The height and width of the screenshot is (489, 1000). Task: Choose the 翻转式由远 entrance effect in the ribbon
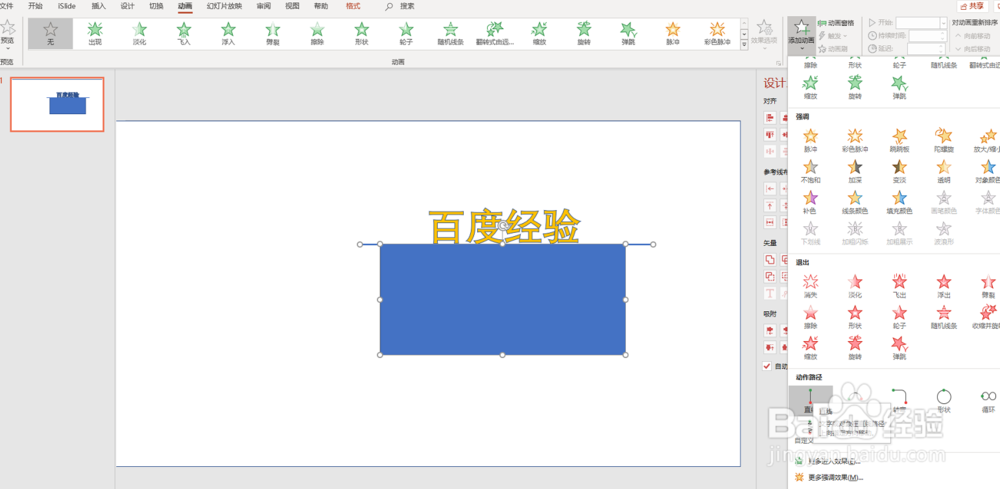pyautogui.click(x=495, y=34)
